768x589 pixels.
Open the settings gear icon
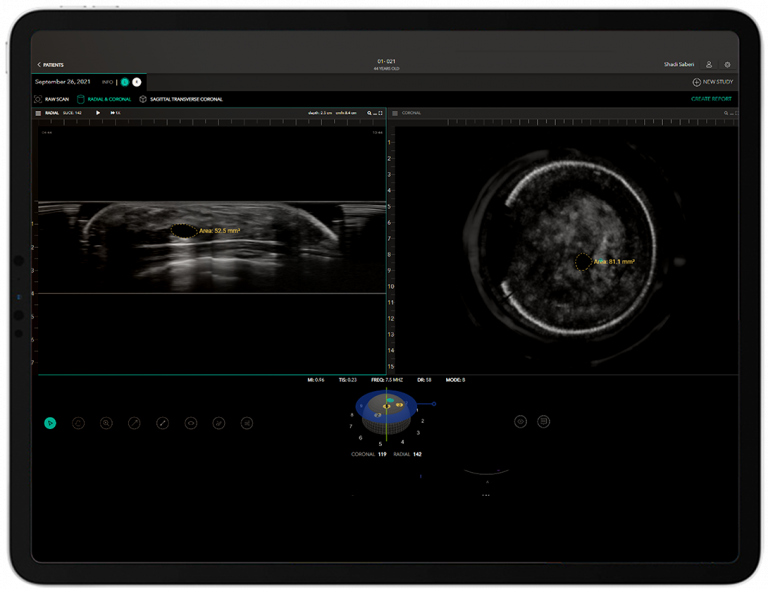pos(727,65)
